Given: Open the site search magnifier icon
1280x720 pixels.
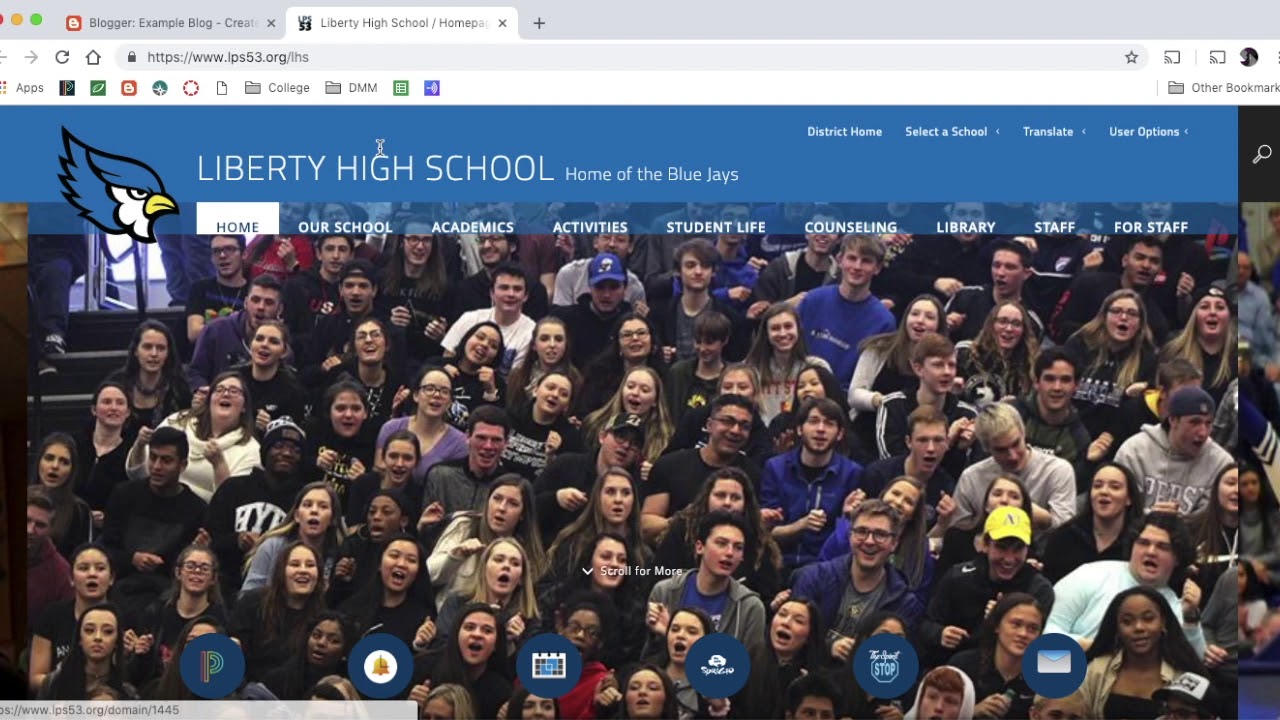Looking at the screenshot, I should coord(1262,154).
